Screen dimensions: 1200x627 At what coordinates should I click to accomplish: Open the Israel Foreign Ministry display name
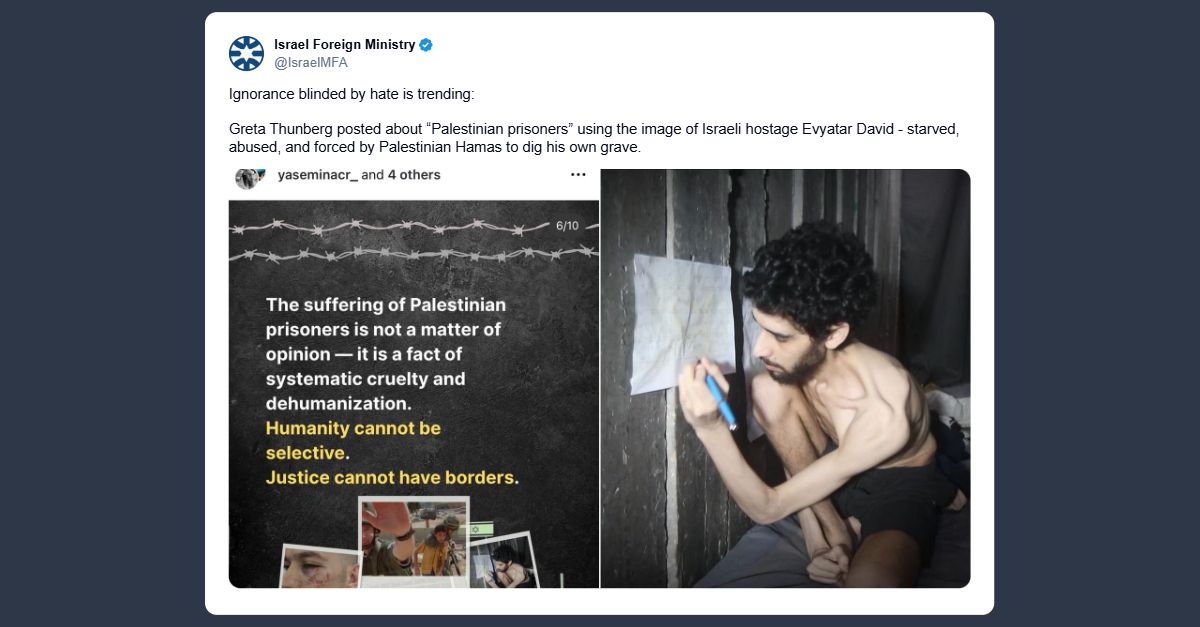(x=344, y=45)
